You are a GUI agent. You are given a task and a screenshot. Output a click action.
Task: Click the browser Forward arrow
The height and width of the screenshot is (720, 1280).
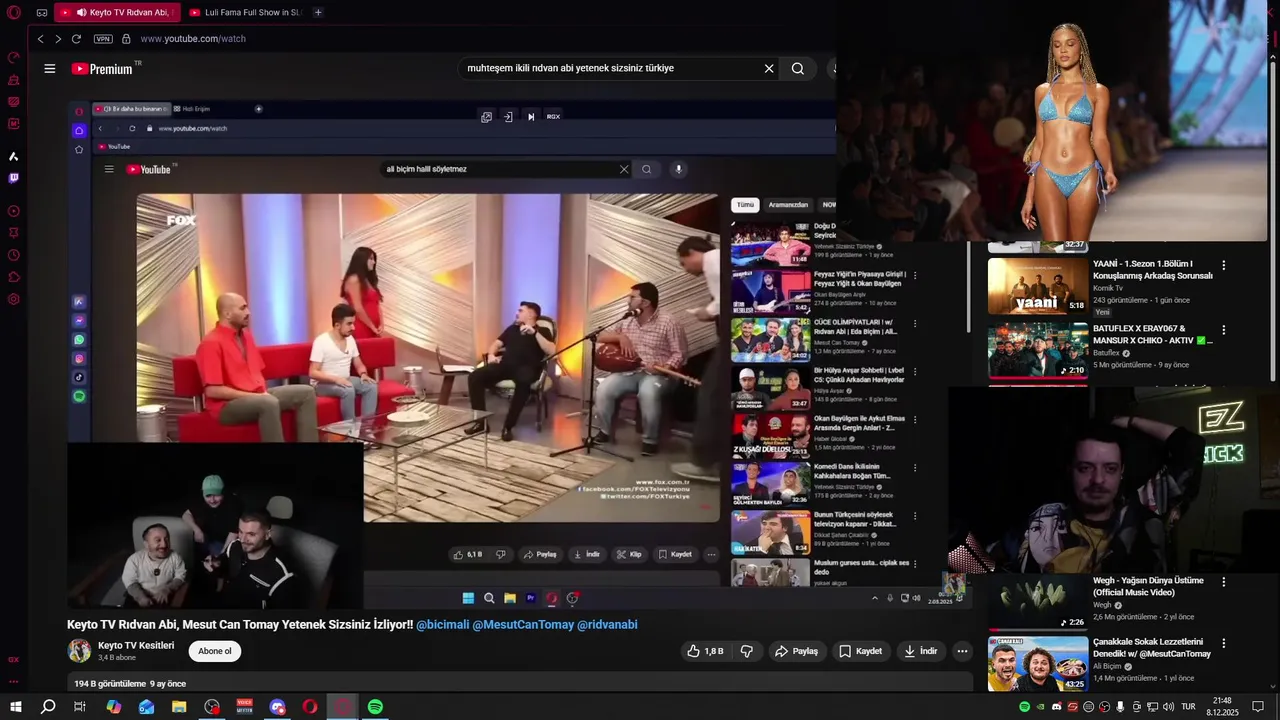58,39
